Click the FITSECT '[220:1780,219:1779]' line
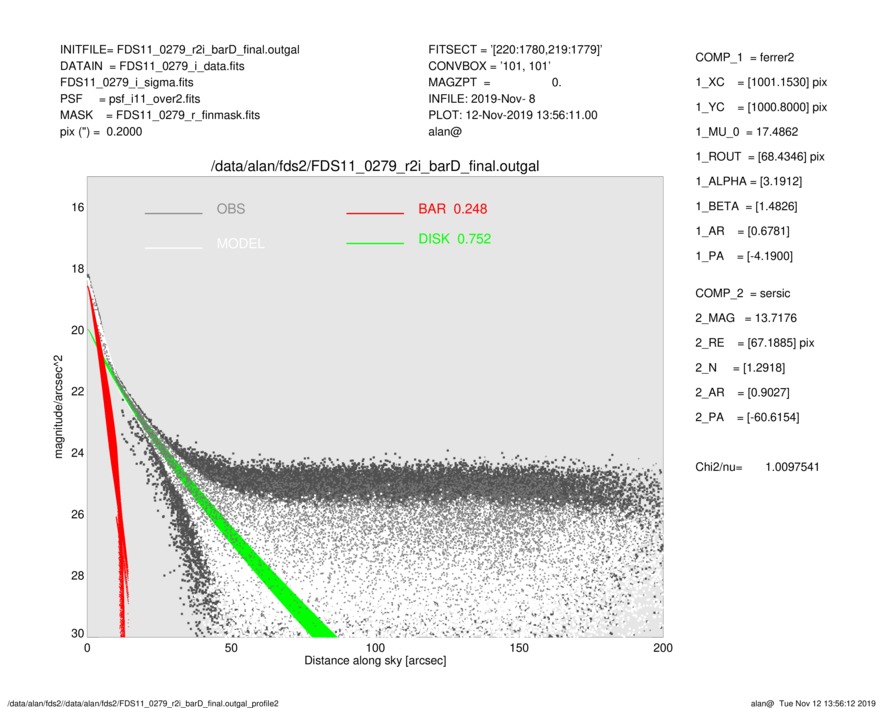 (x=515, y=50)
